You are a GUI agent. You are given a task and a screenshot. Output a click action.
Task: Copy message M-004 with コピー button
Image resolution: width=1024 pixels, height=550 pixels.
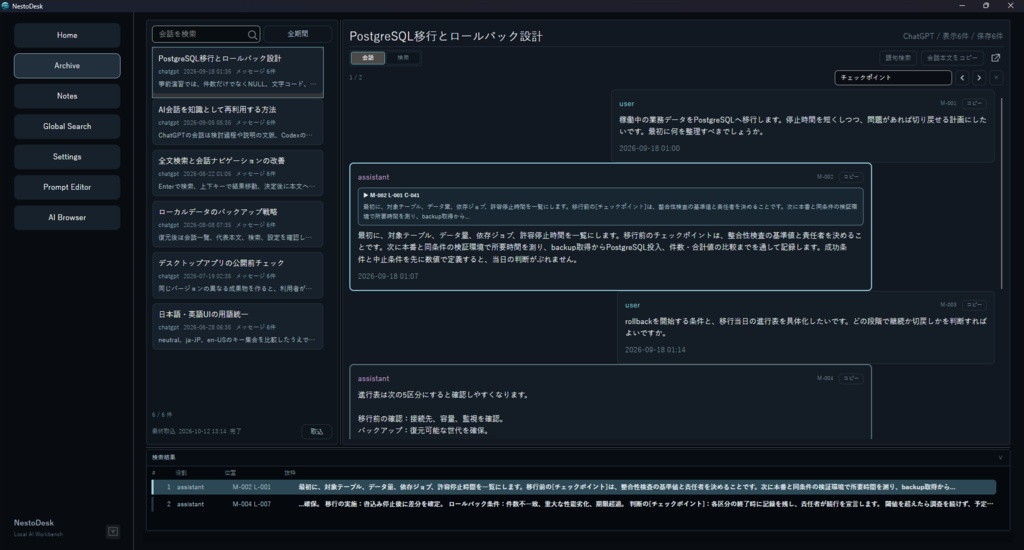pos(851,378)
